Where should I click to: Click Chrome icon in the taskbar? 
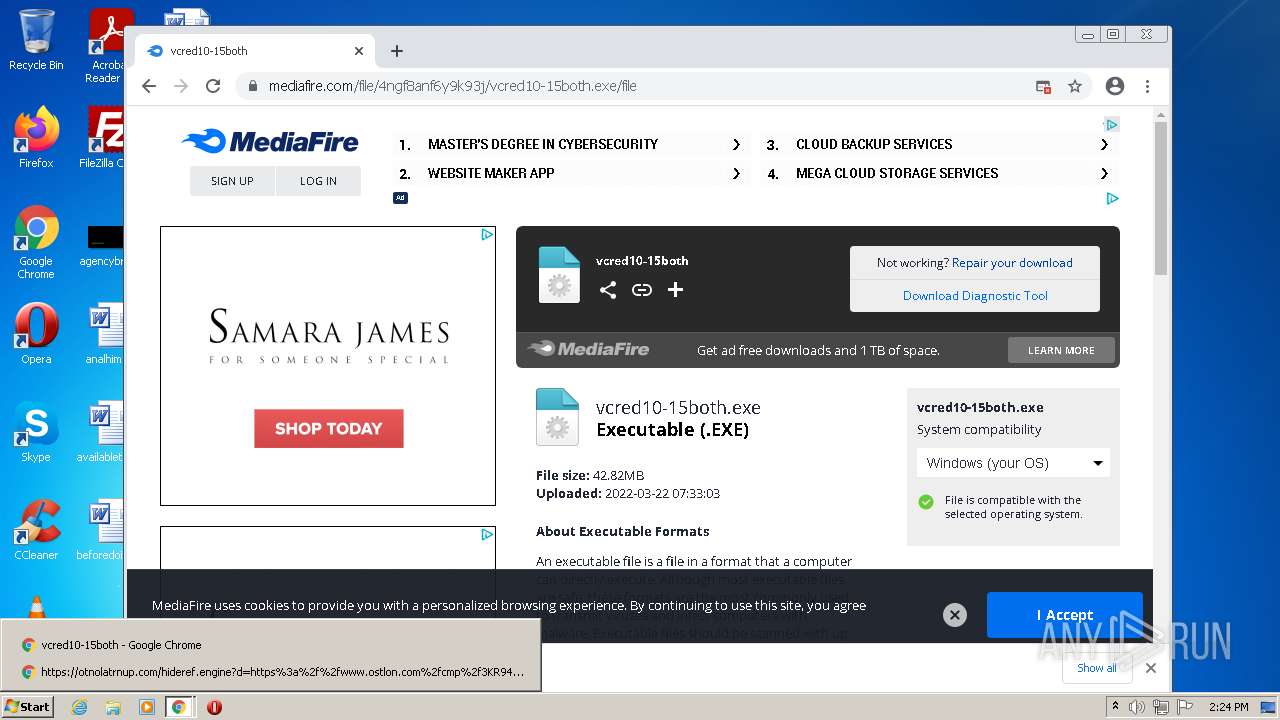(179, 707)
